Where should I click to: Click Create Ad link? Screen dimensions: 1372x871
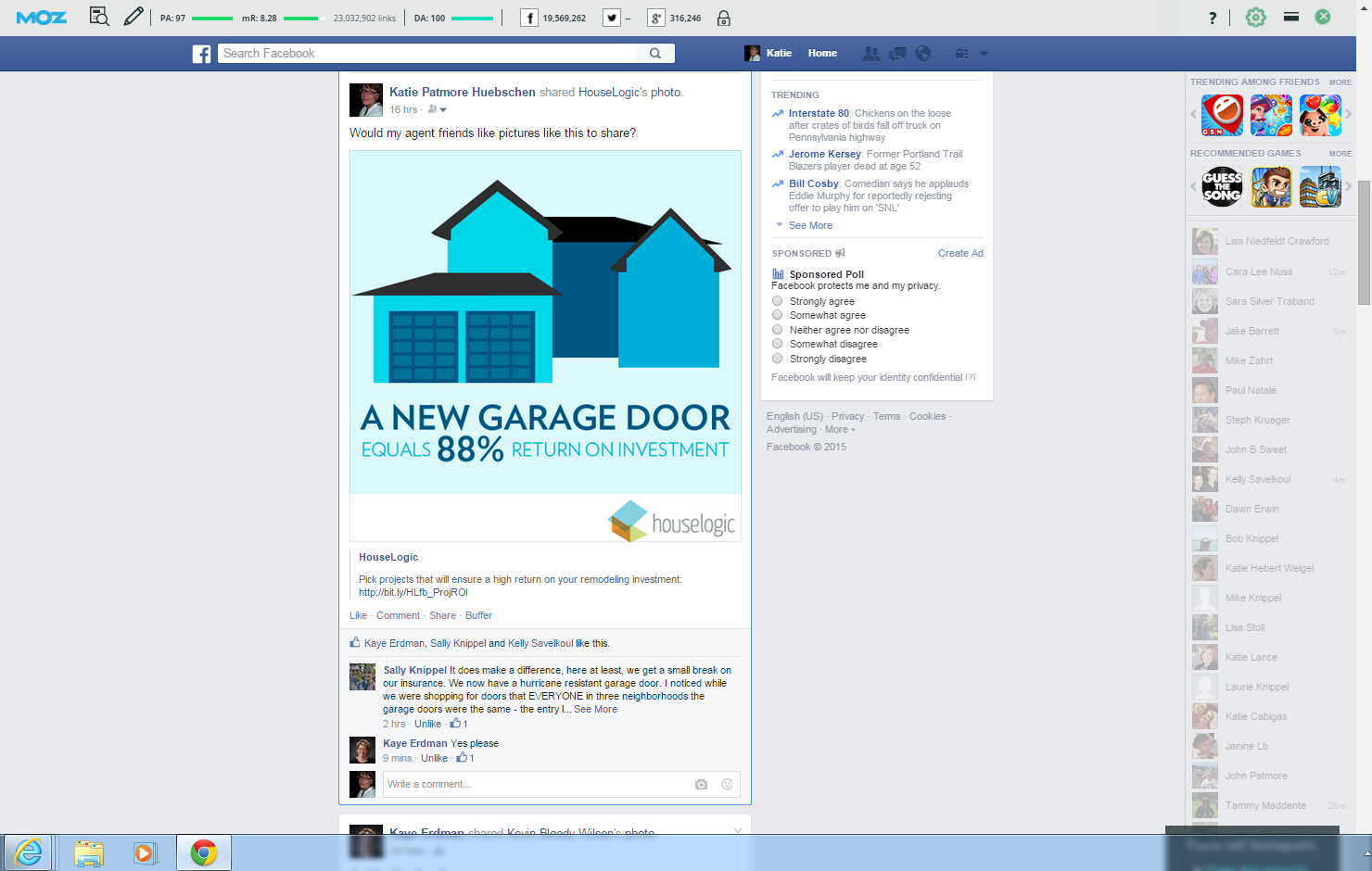click(960, 253)
